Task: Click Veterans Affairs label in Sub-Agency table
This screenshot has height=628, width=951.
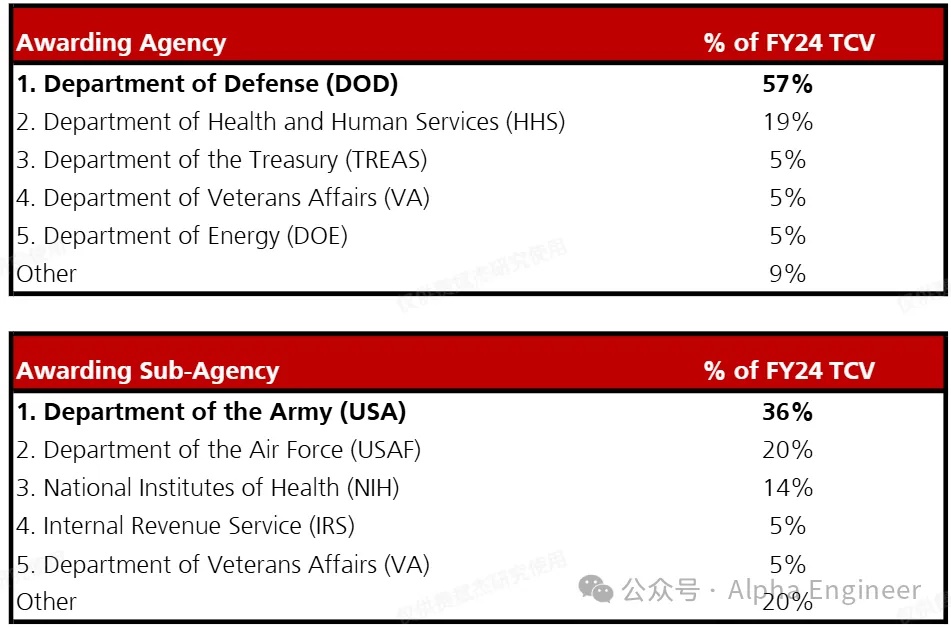Action: click(x=222, y=564)
